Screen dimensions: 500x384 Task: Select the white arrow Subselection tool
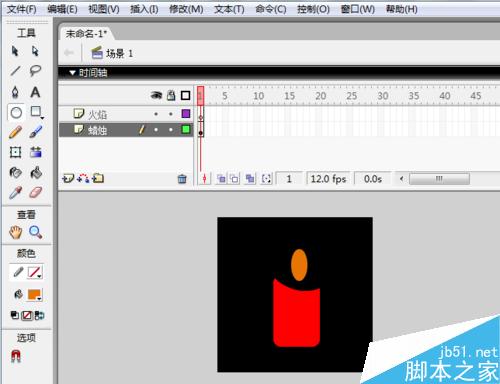pos(35,51)
